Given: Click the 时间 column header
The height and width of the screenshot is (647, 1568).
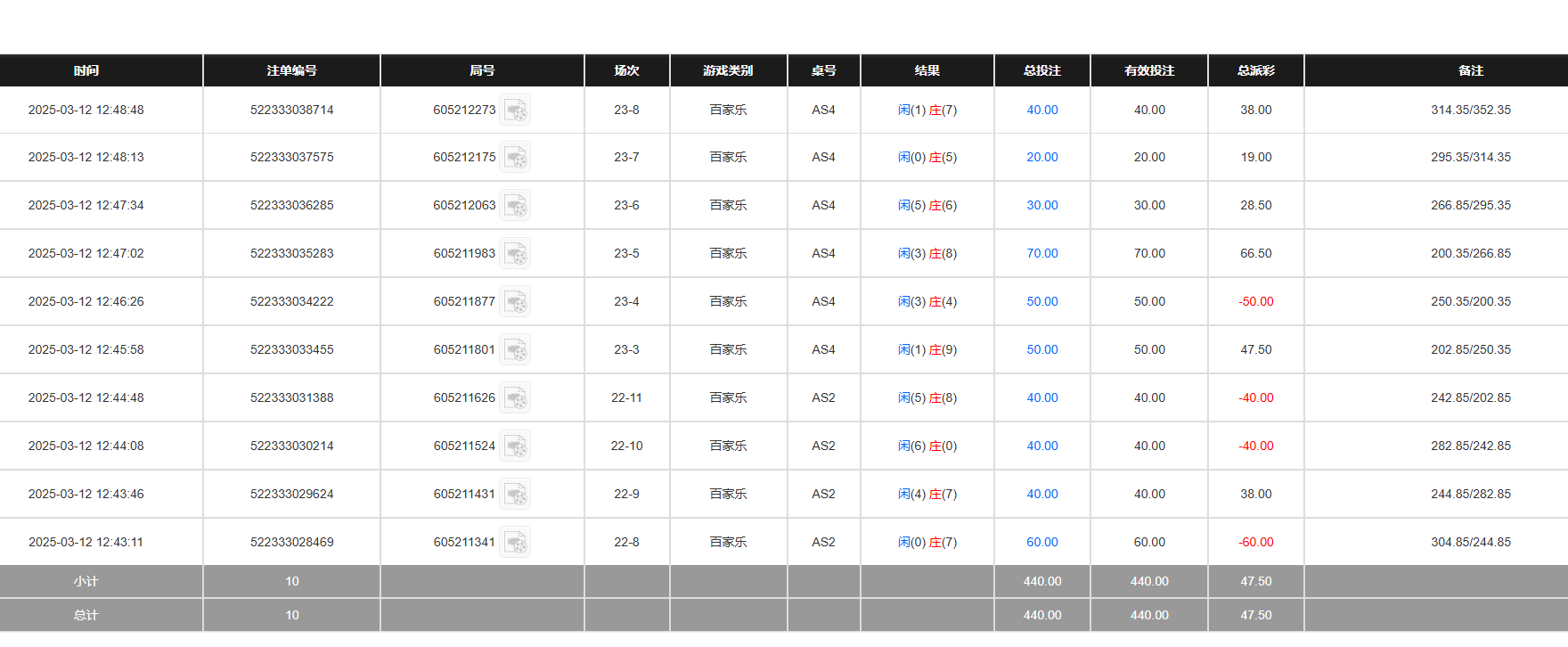Looking at the screenshot, I should point(86,70).
